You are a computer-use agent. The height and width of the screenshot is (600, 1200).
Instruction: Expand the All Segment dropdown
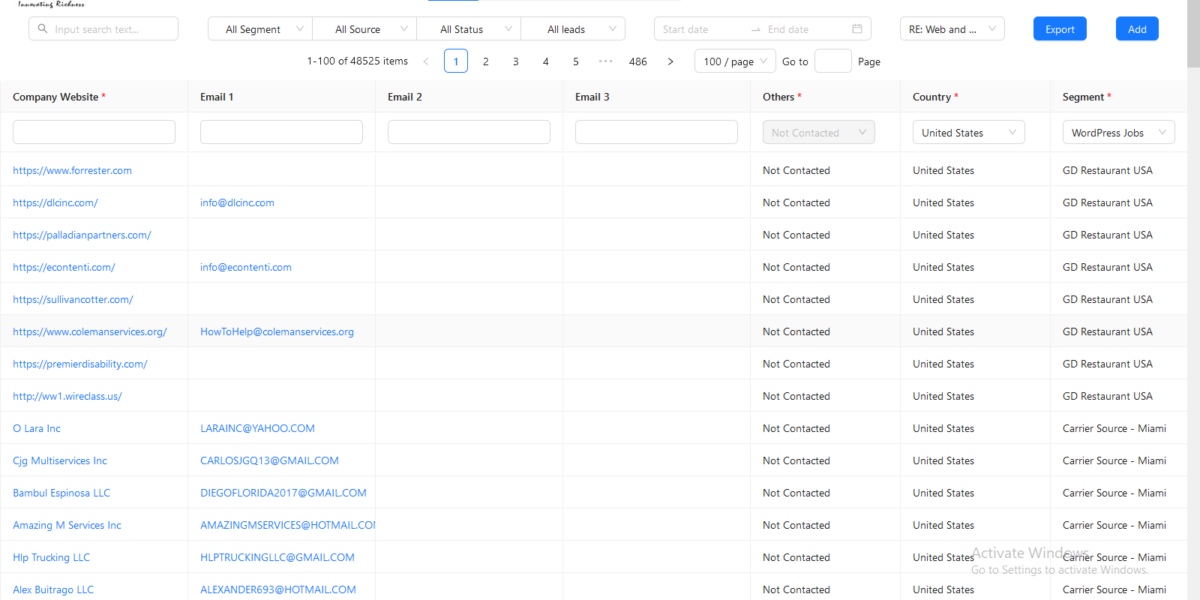pos(260,29)
